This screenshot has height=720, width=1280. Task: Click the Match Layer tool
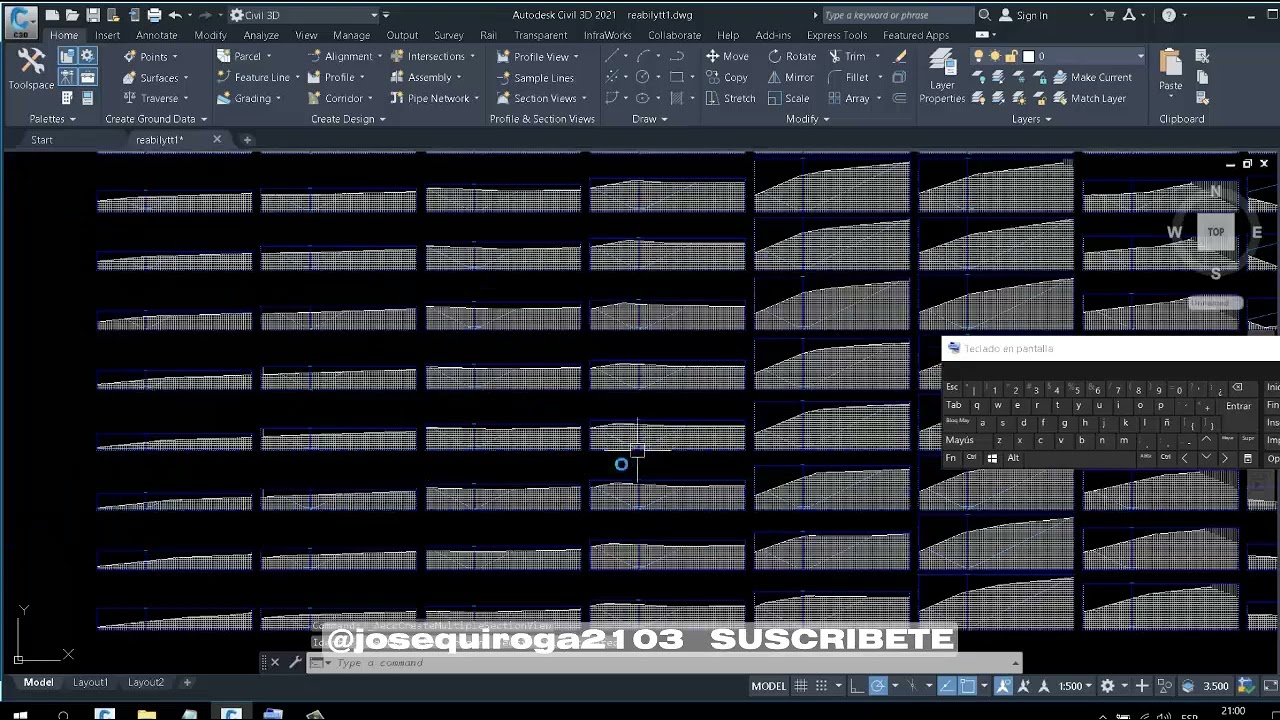pos(1089,98)
